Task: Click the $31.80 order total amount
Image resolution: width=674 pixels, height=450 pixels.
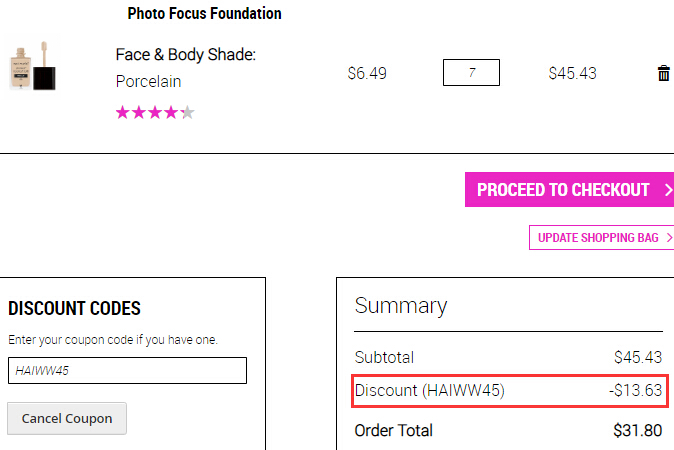Action: click(638, 430)
